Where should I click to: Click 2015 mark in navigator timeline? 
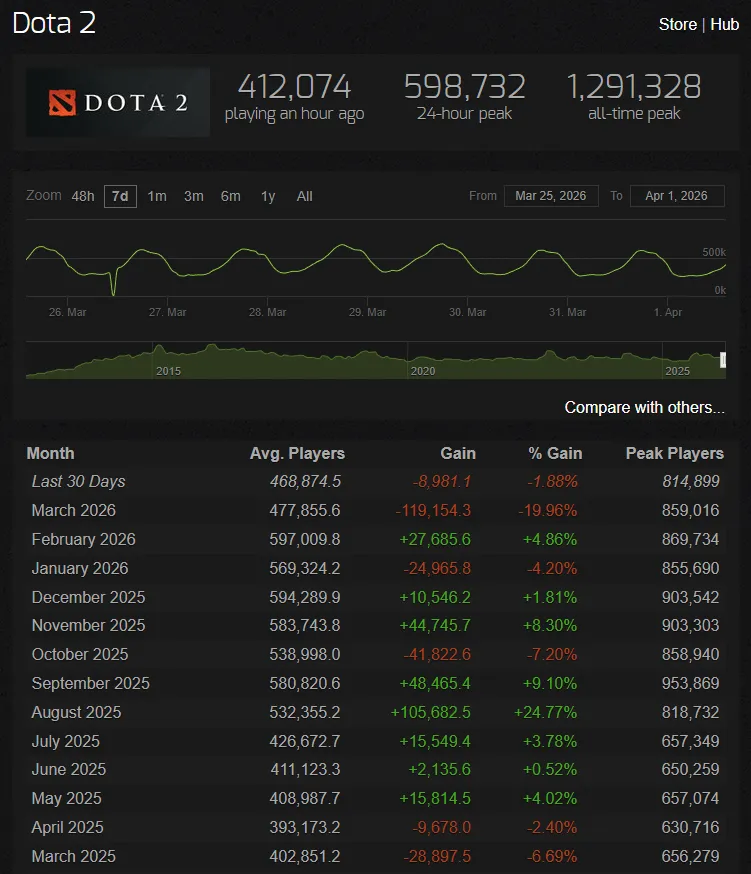click(168, 371)
